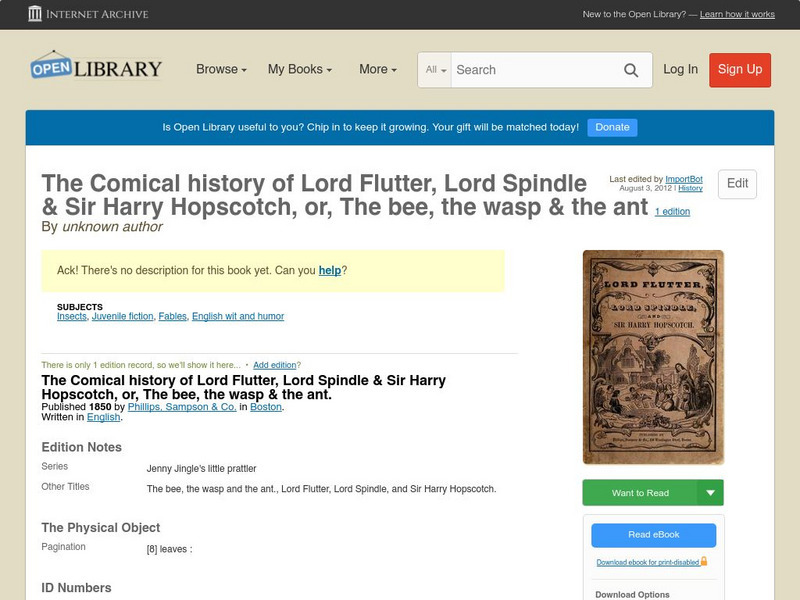Select Read eBook
The width and height of the screenshot is (800, 600).
tap(652, 535)
